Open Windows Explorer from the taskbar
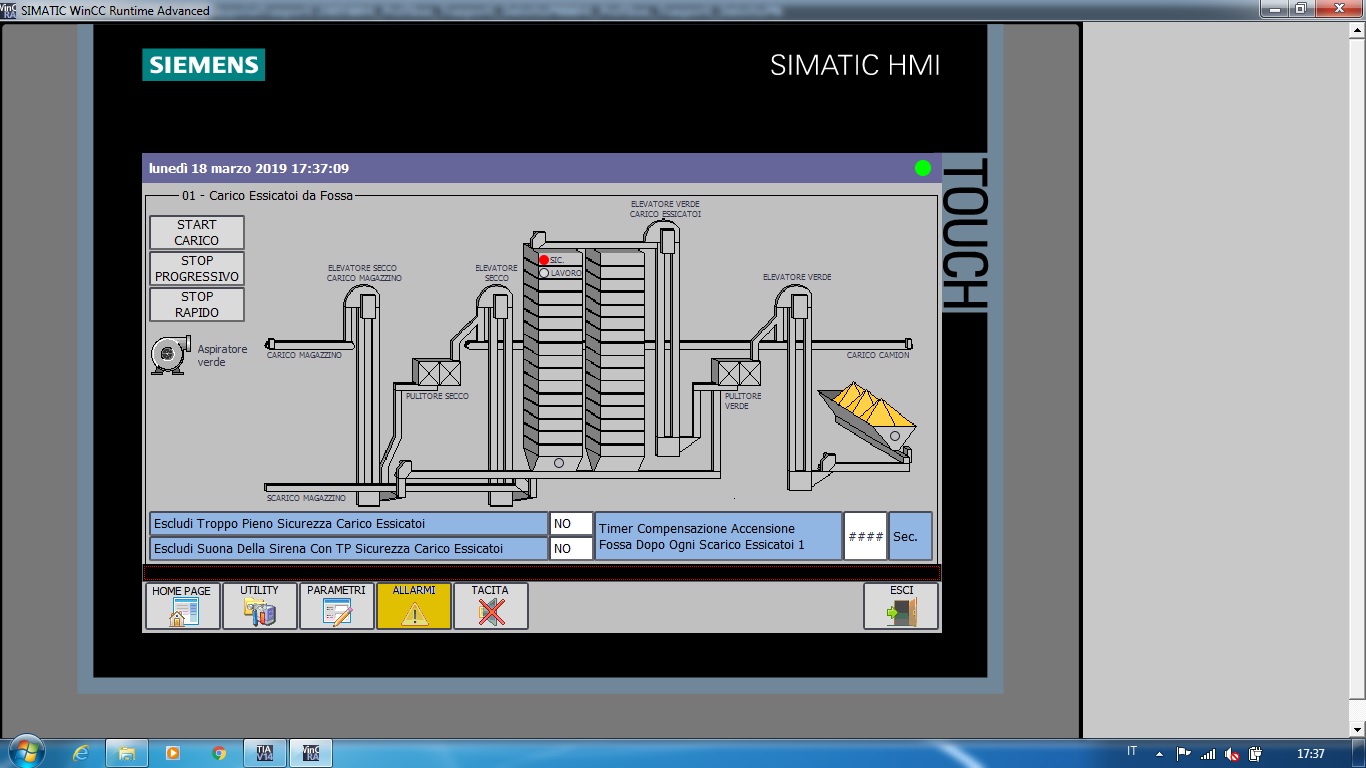The height and width of the screenshot is (768, 1366). coord(127,753)
